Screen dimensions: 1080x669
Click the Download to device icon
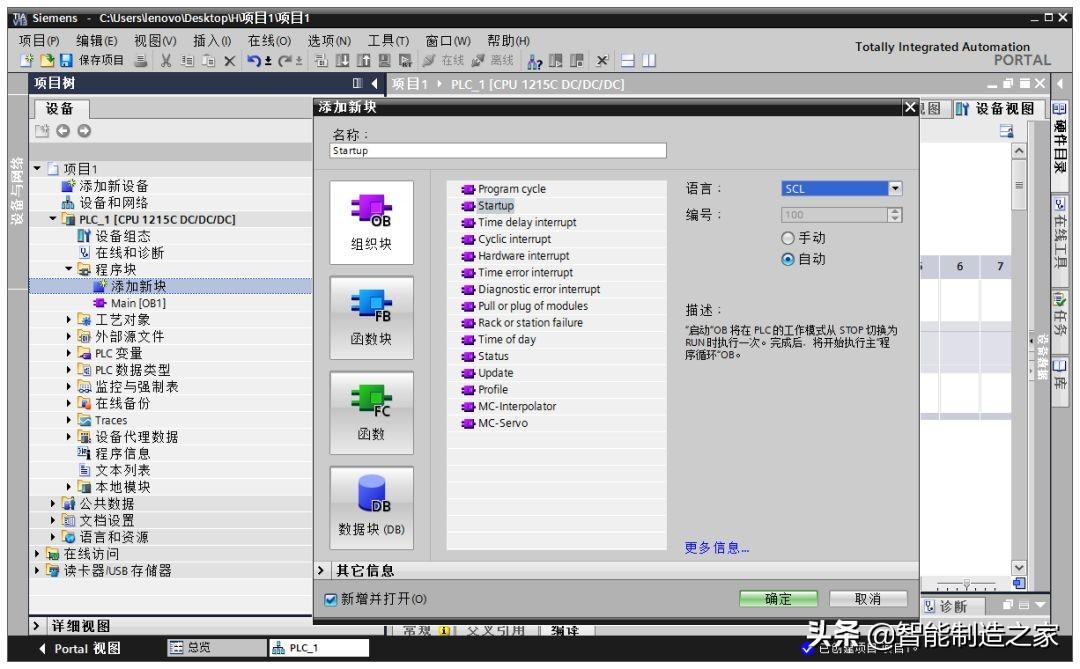(342, 61)
